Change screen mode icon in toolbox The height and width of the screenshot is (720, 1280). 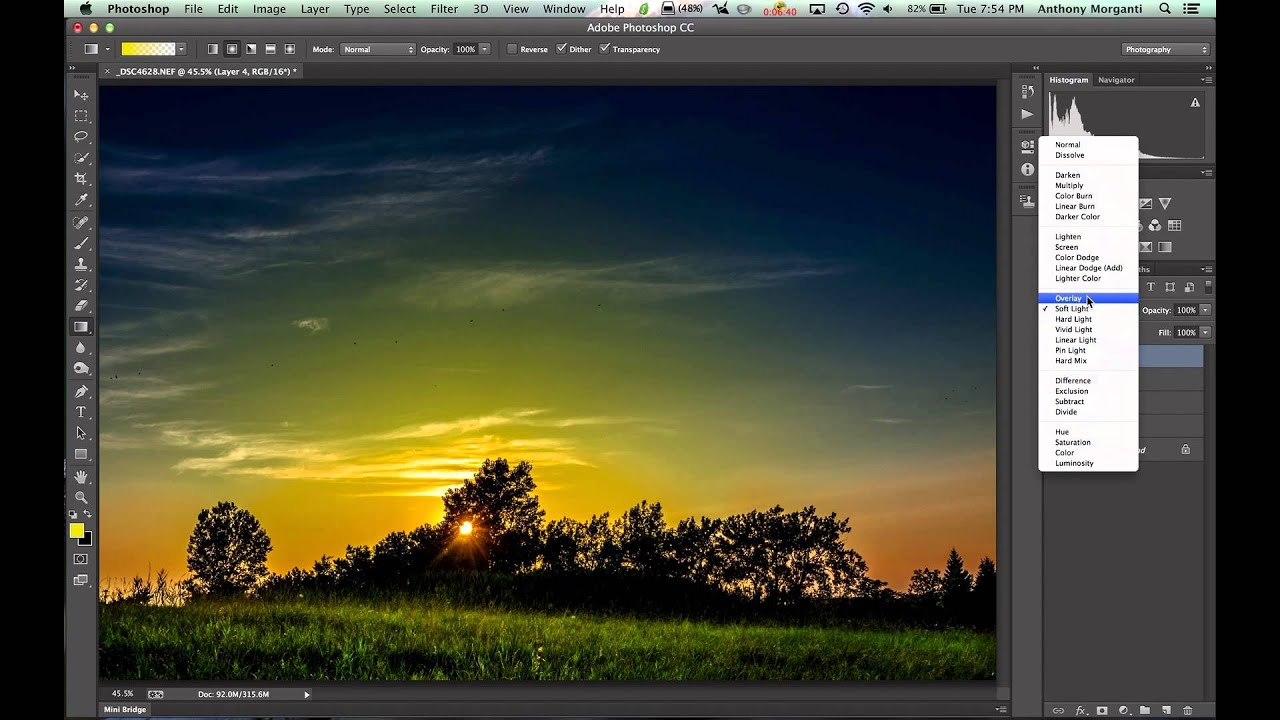tap(81, 580)
